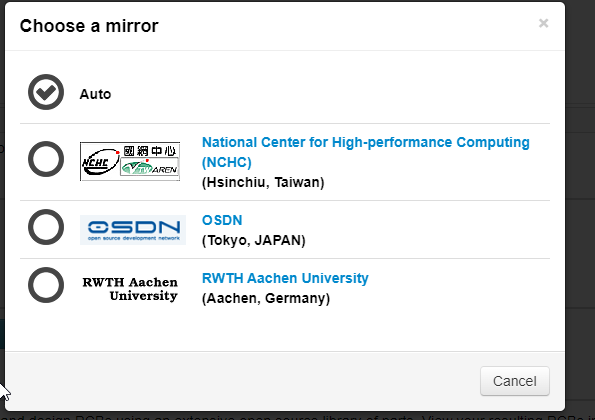This screenshot has height=420, width=595.
Task: Click the Auto option label
Action: tap(95, 94)
